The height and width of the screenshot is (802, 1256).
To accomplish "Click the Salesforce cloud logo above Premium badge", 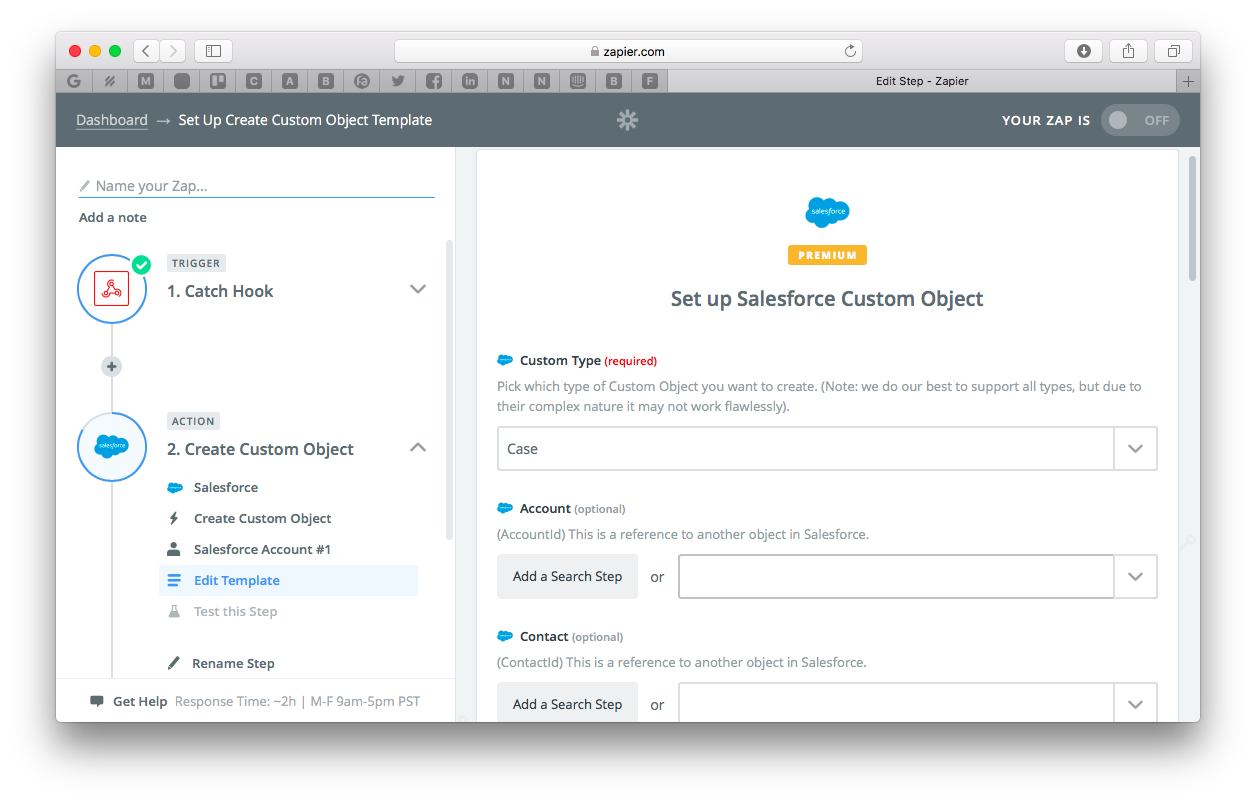I will pos(827,212).
